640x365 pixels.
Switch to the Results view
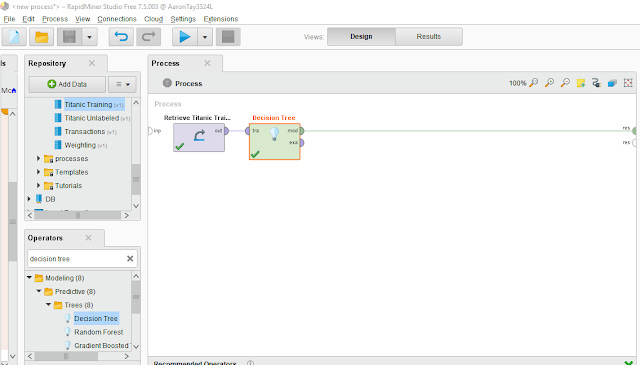coord(429,37)
